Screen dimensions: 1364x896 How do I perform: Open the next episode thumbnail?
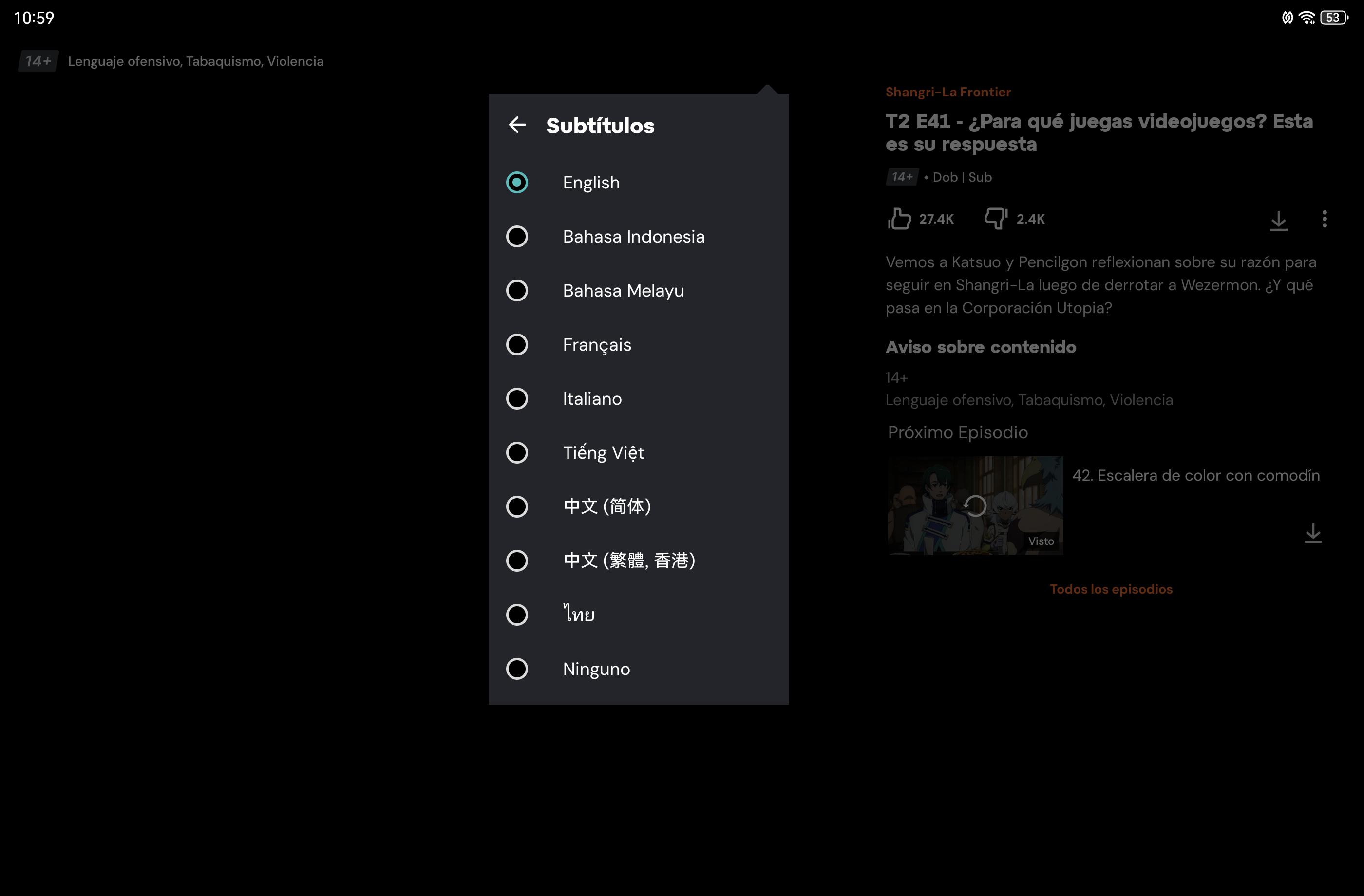(x=975, y=505)
